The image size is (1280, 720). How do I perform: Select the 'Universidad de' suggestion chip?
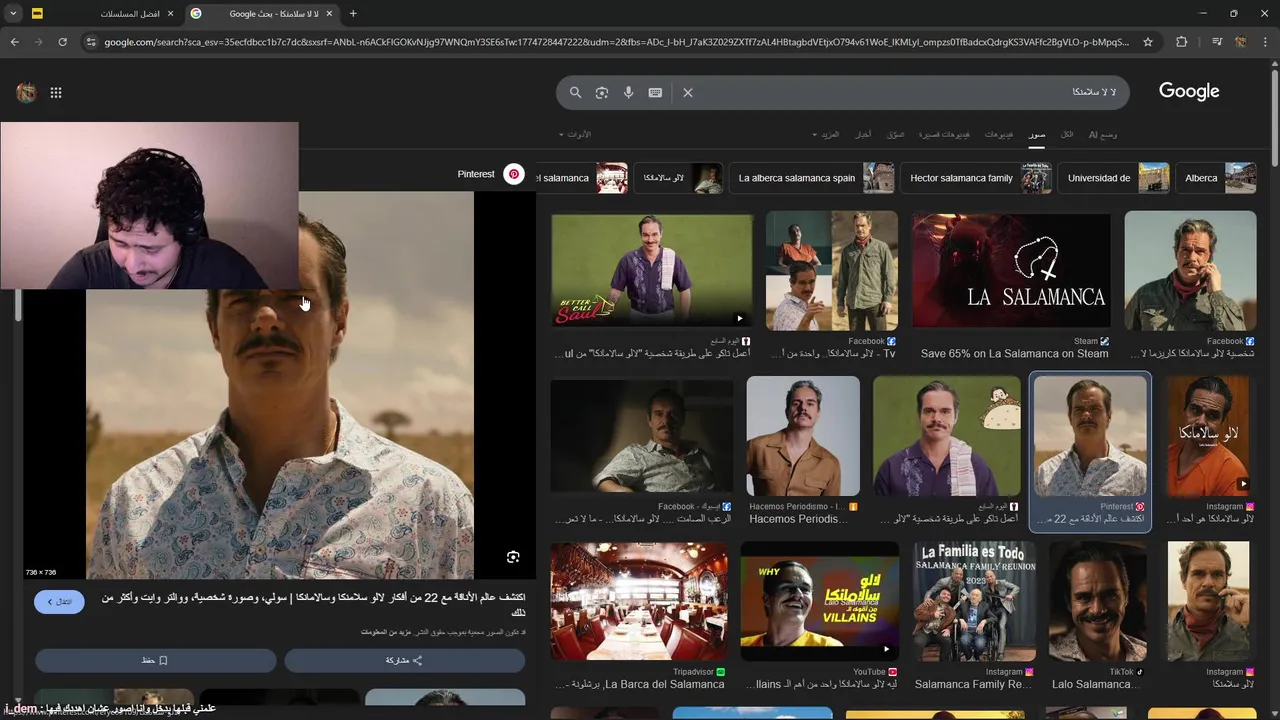coord(1114,178)
